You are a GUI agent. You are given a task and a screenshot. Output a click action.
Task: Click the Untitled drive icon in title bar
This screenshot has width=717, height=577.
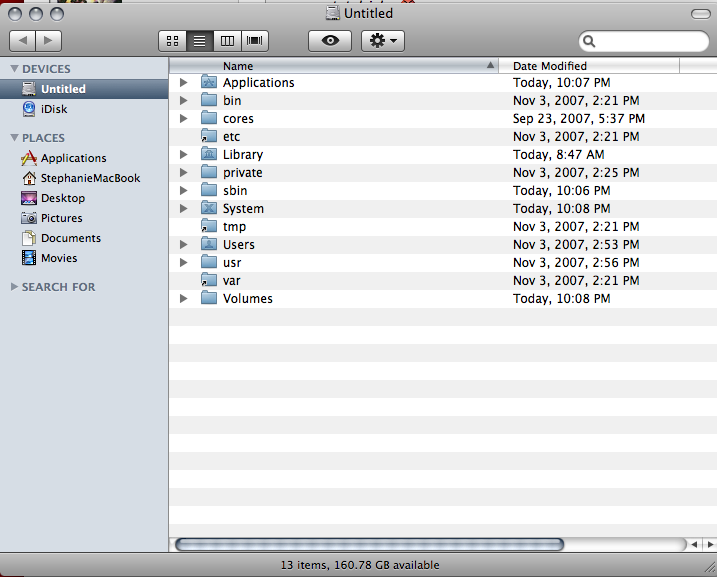pyautogui.click(x=333, y=13)
